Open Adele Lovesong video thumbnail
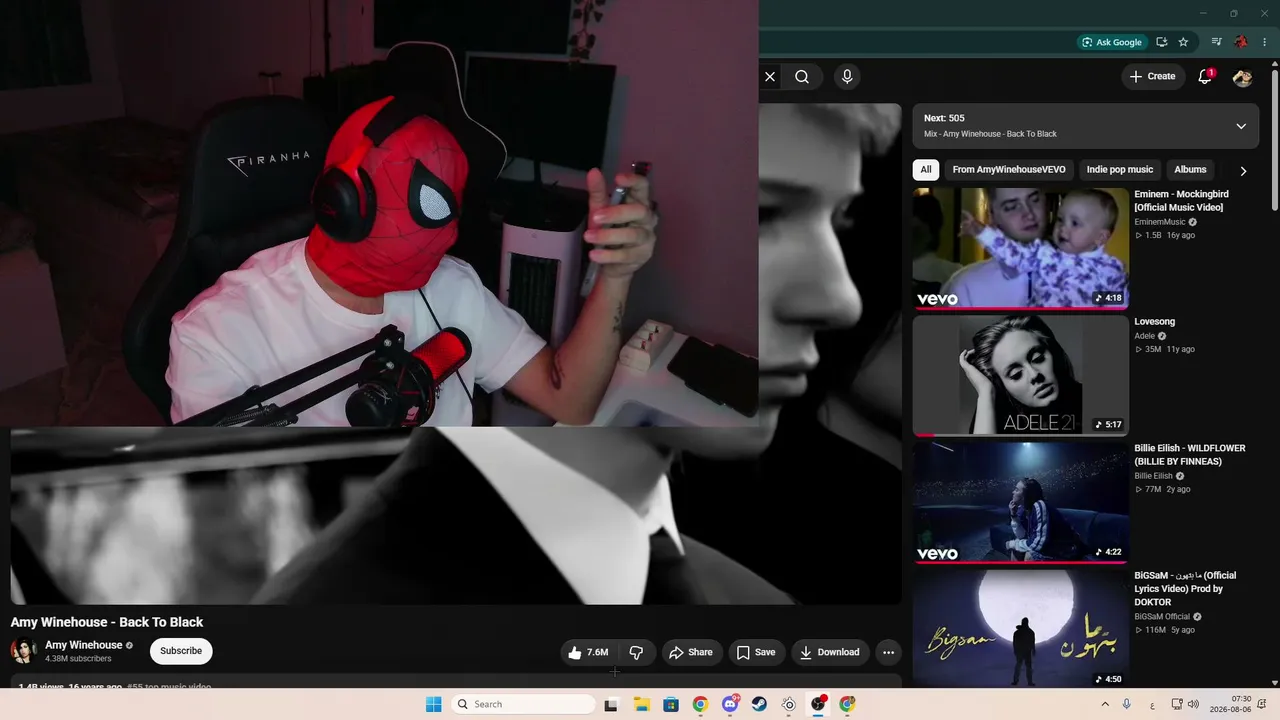 coord(1020,376)
